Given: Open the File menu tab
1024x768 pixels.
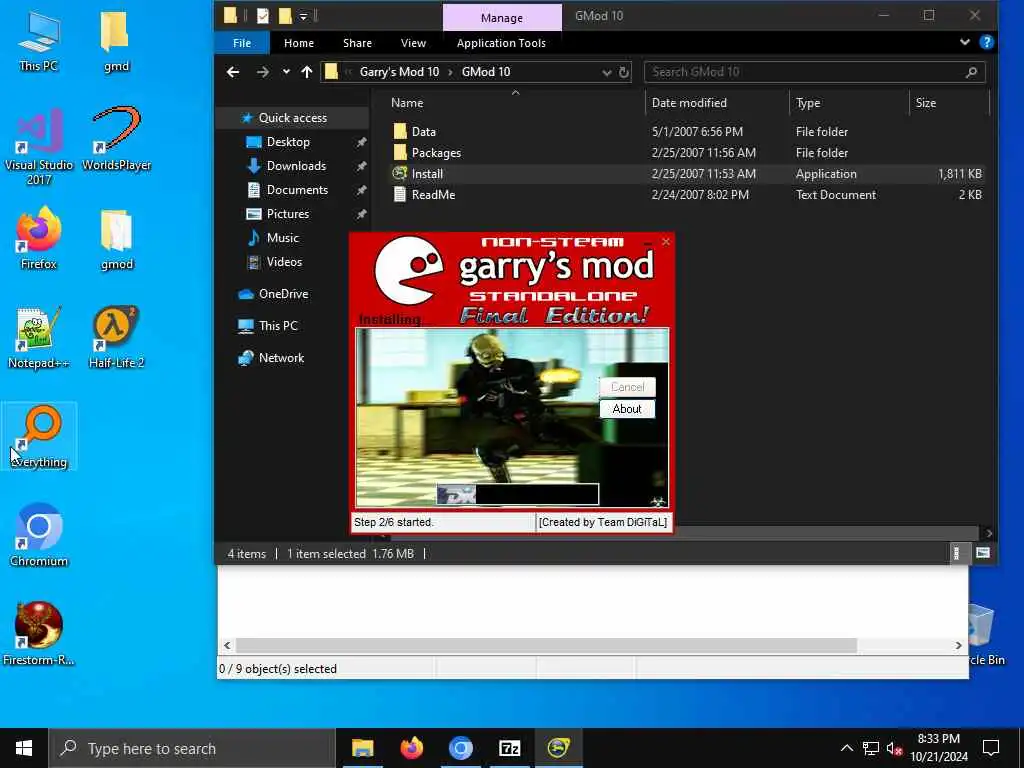Looking at the screenshot, I should click(242, 43).
